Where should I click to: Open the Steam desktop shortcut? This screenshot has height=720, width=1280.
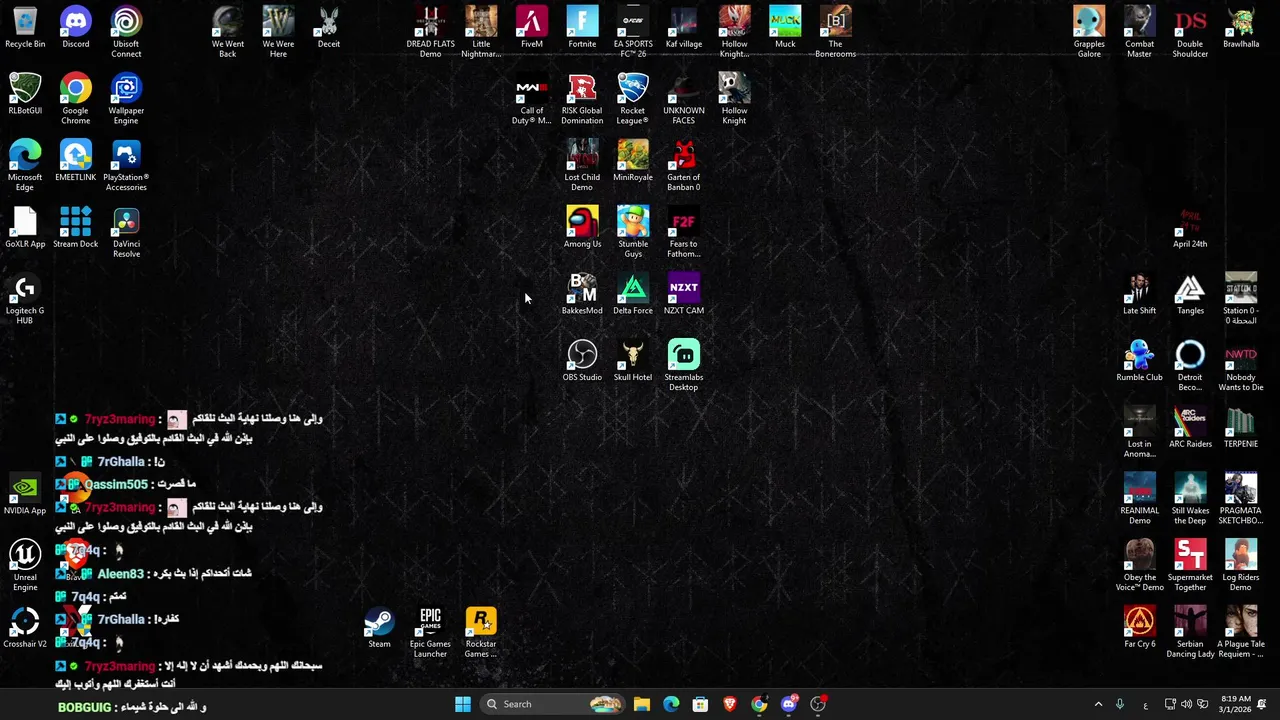[x=379, y=628]
